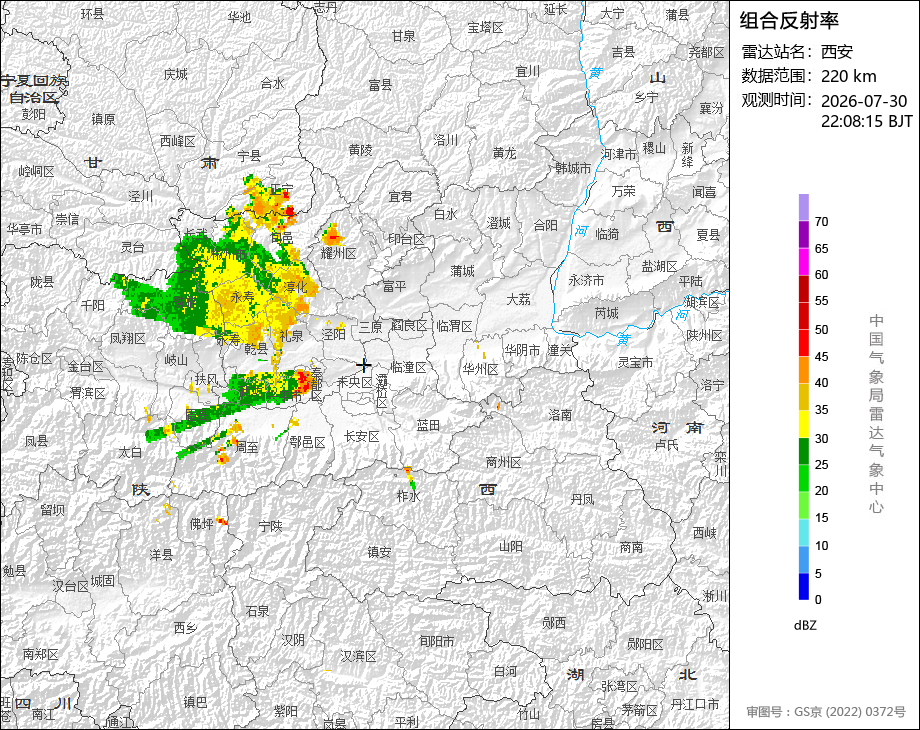Click the 220 km data range value

(848, 76)
